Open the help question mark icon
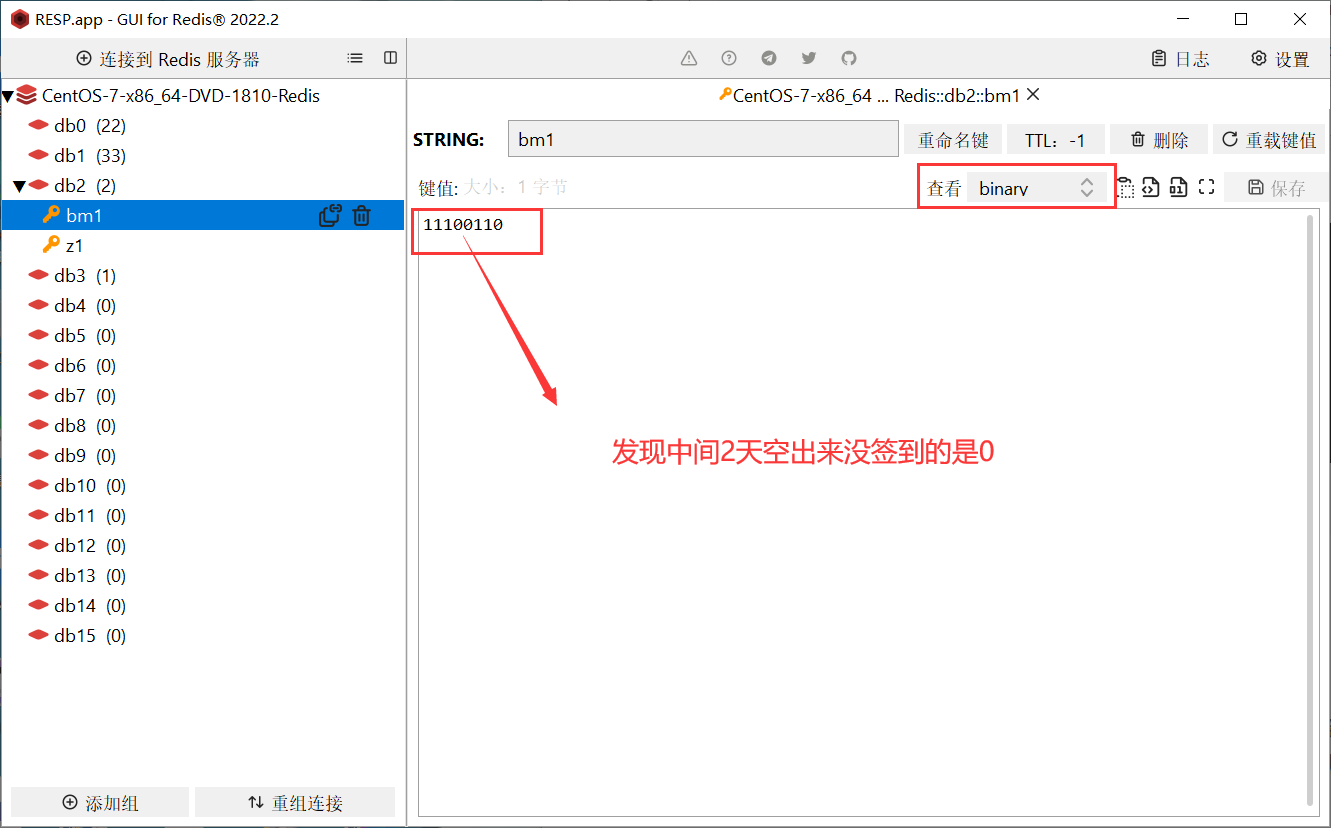Viewport: 1331px width, 828px height. click(729, 58)
